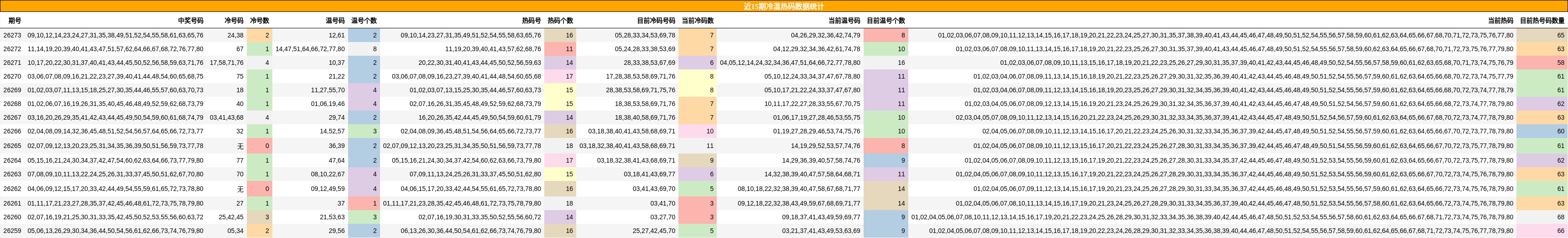The height and width of the screenshot is (238, 1568).
Task: Select the 当前冷码数 column header
Action: click(x=698, y=21)
